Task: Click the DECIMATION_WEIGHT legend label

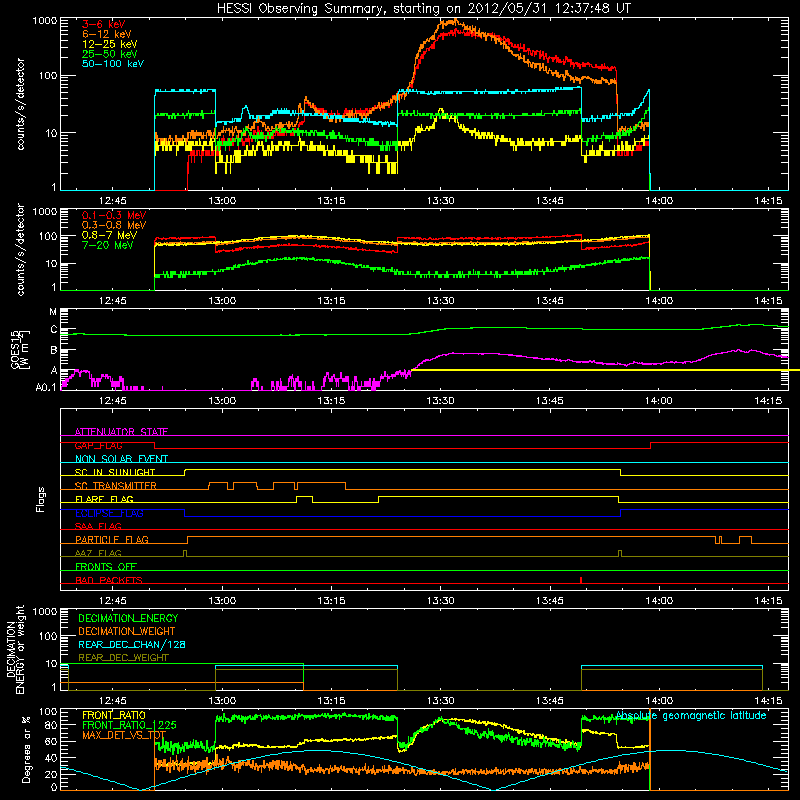Action: pos(127,631)
